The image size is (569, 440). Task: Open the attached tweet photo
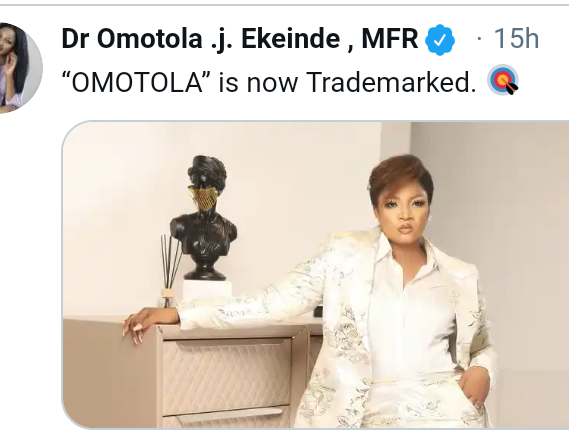[316, 275]
